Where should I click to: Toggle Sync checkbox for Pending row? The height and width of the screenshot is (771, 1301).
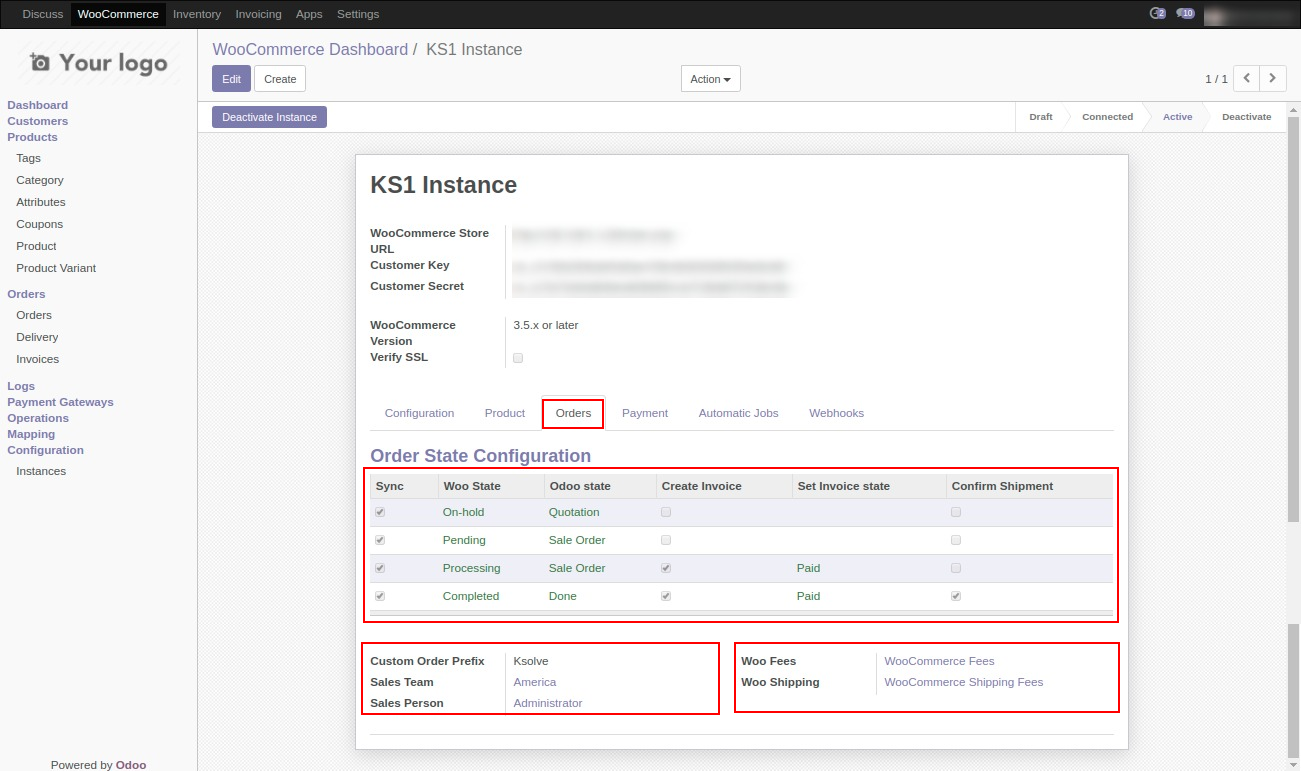pos(380,540)
